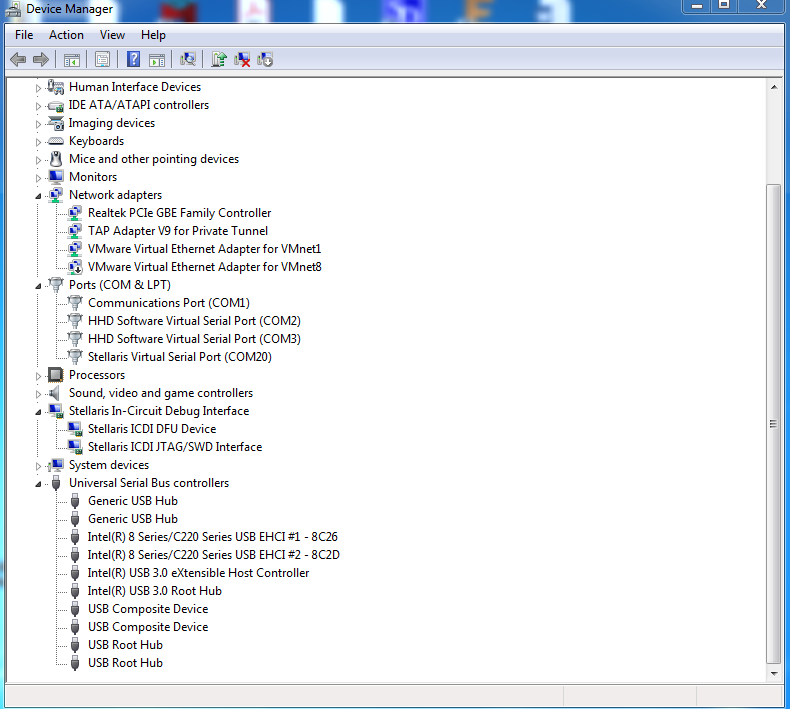Collapse the Stellaris In-Circuit Debug Interface node
The height and width of the screenshot is (709, 790).
[38, 412]
